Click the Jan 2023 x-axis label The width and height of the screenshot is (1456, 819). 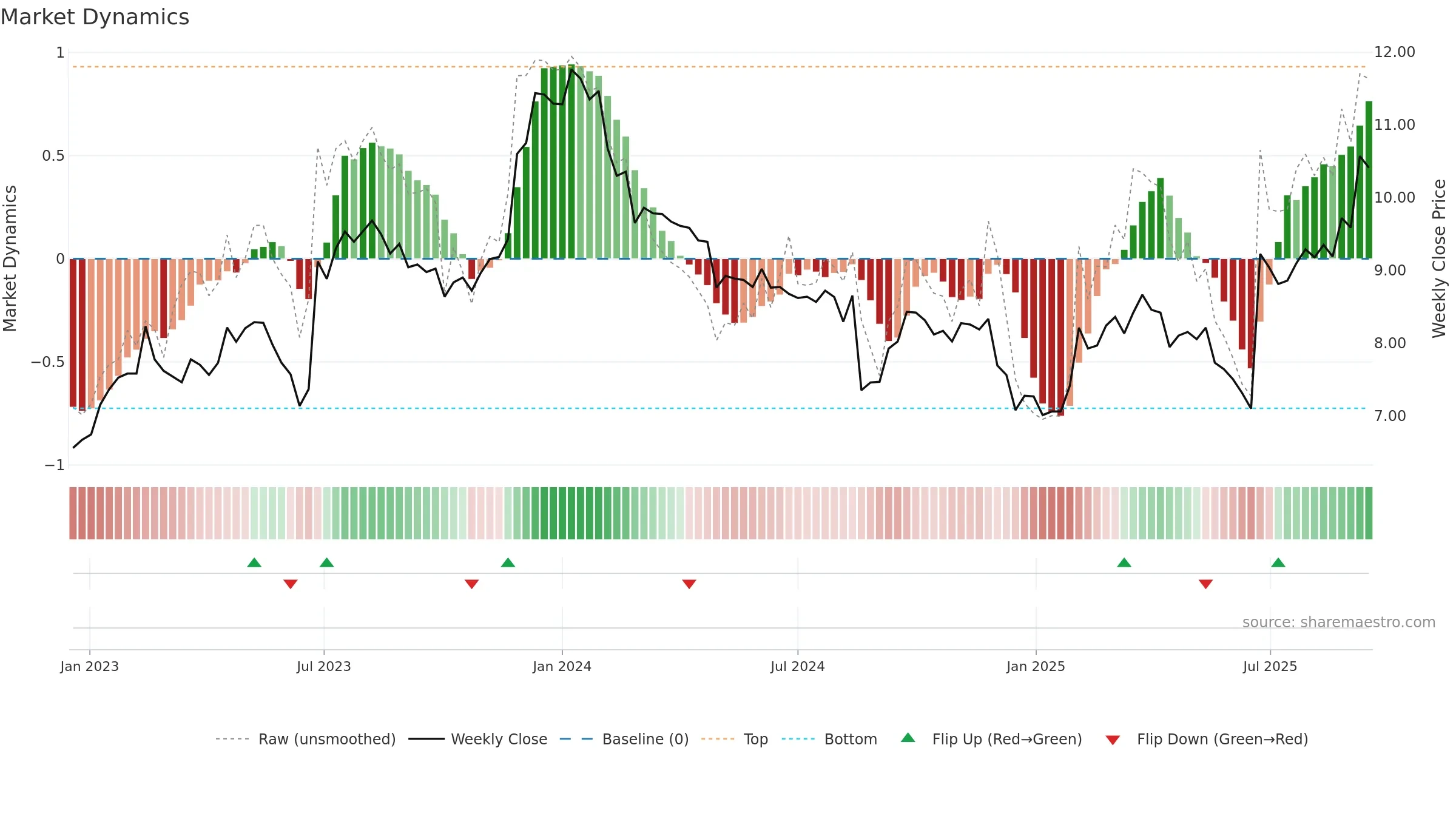90,666
